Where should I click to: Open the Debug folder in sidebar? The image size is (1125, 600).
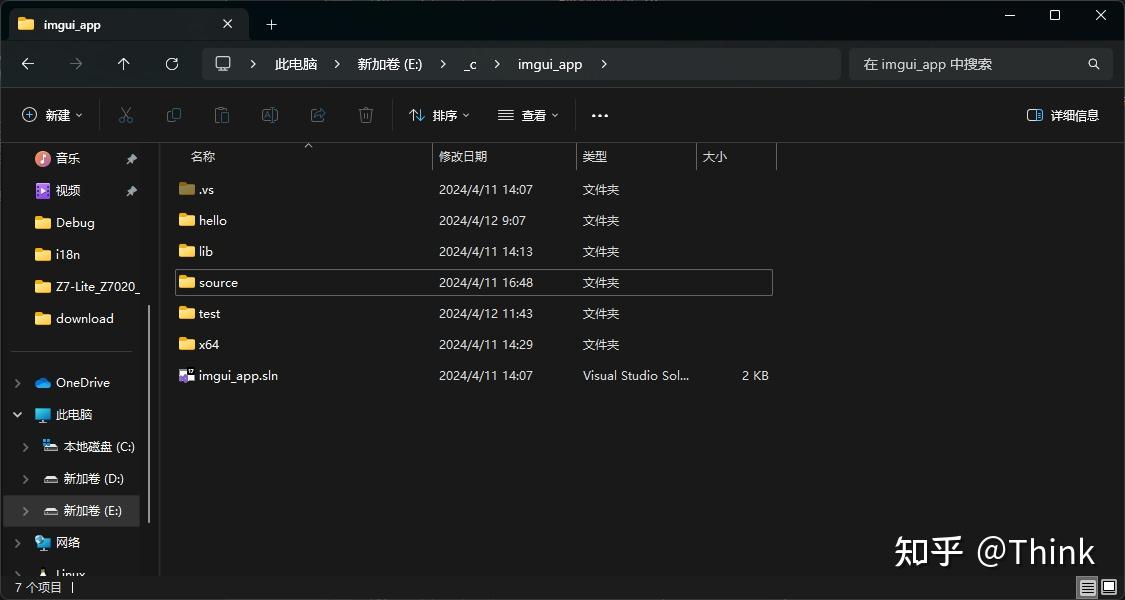(x=75, y=222)
